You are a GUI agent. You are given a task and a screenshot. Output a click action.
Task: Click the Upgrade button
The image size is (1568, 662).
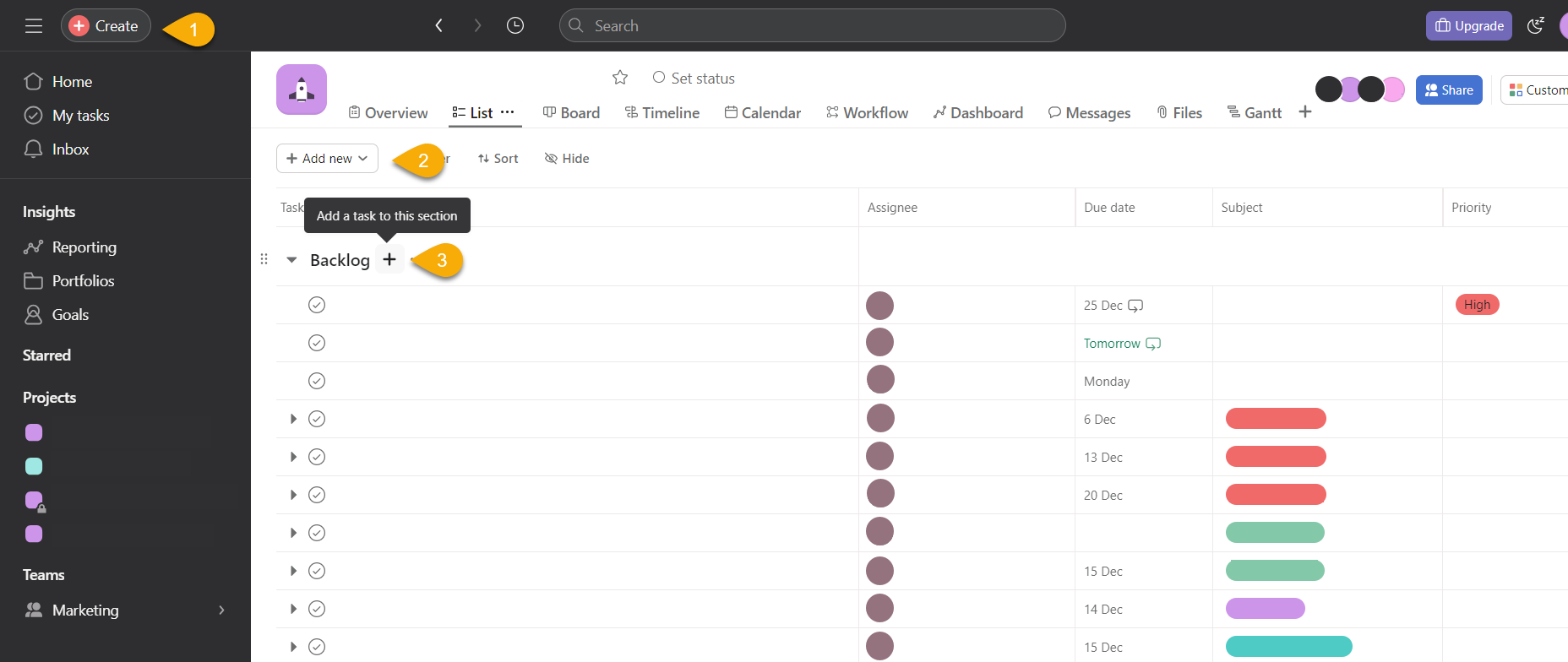[1469, 26]
